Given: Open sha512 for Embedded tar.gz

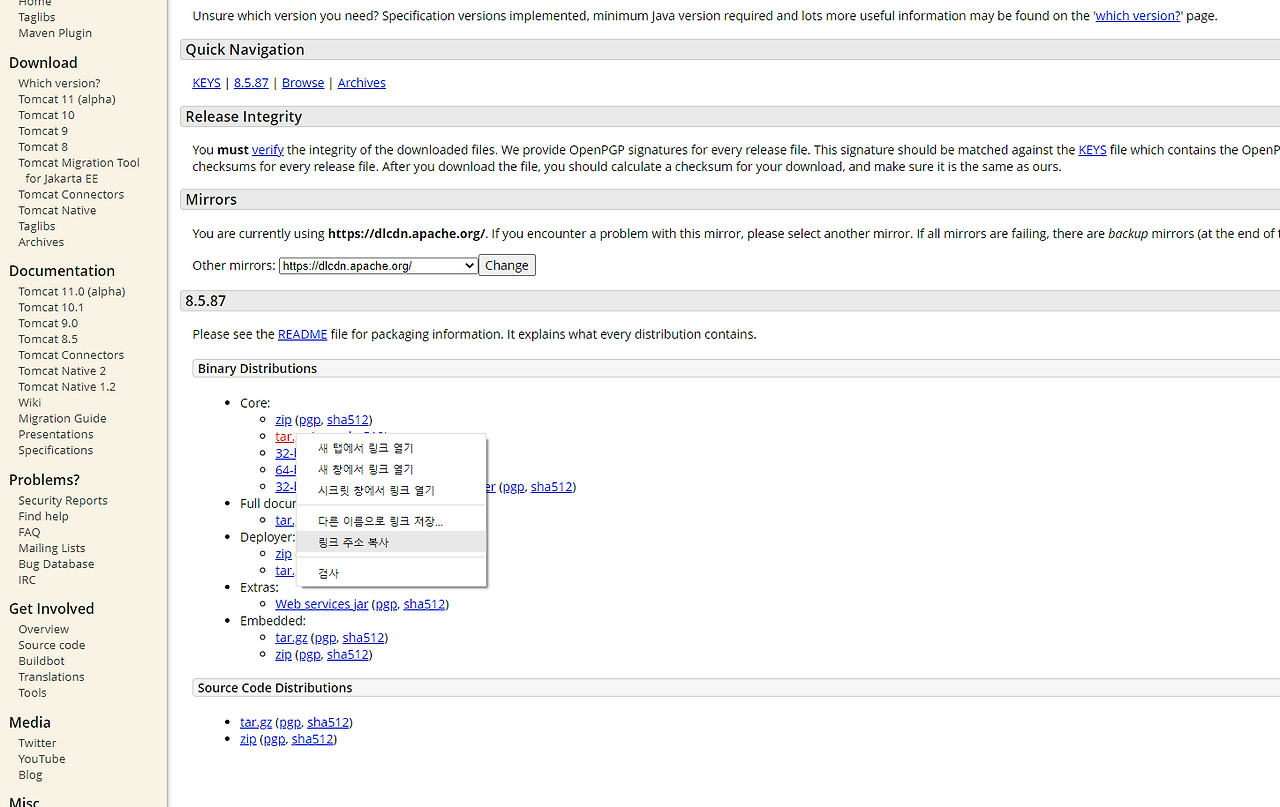Looking at the screenshot, I should click(364, 638).
